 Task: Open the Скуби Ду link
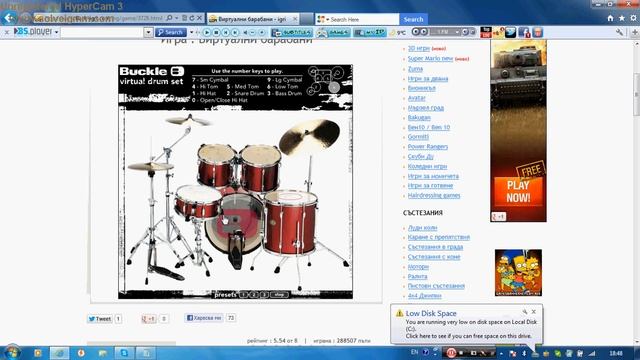pyautogui.click(x=421, y=156)
